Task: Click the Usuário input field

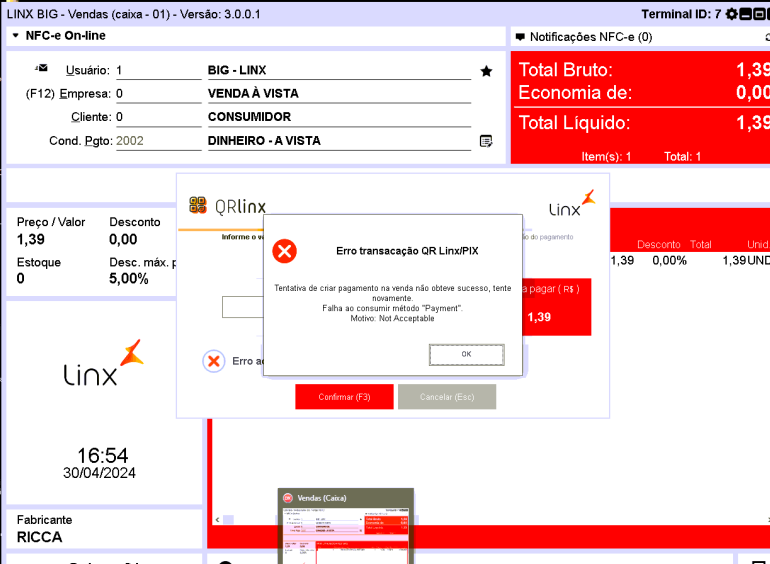Action: [x=158, y=70]
